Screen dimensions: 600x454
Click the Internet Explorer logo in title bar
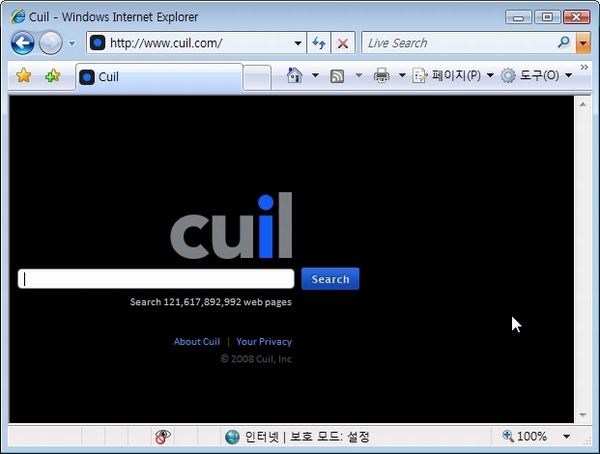(18, 17)
